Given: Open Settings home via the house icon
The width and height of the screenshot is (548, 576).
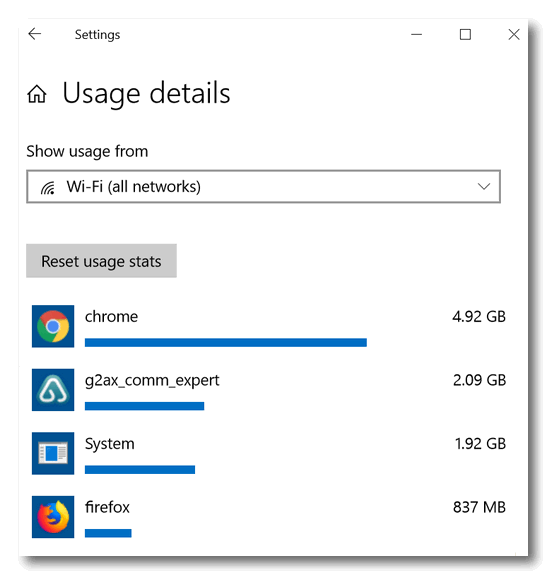Looking at the screenshot, I should click(x=37, y=94).
